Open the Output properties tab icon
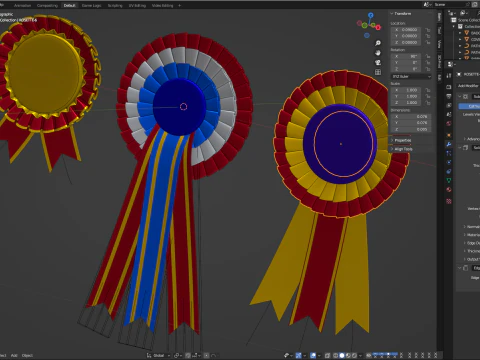480x360 pixels. 449,96
